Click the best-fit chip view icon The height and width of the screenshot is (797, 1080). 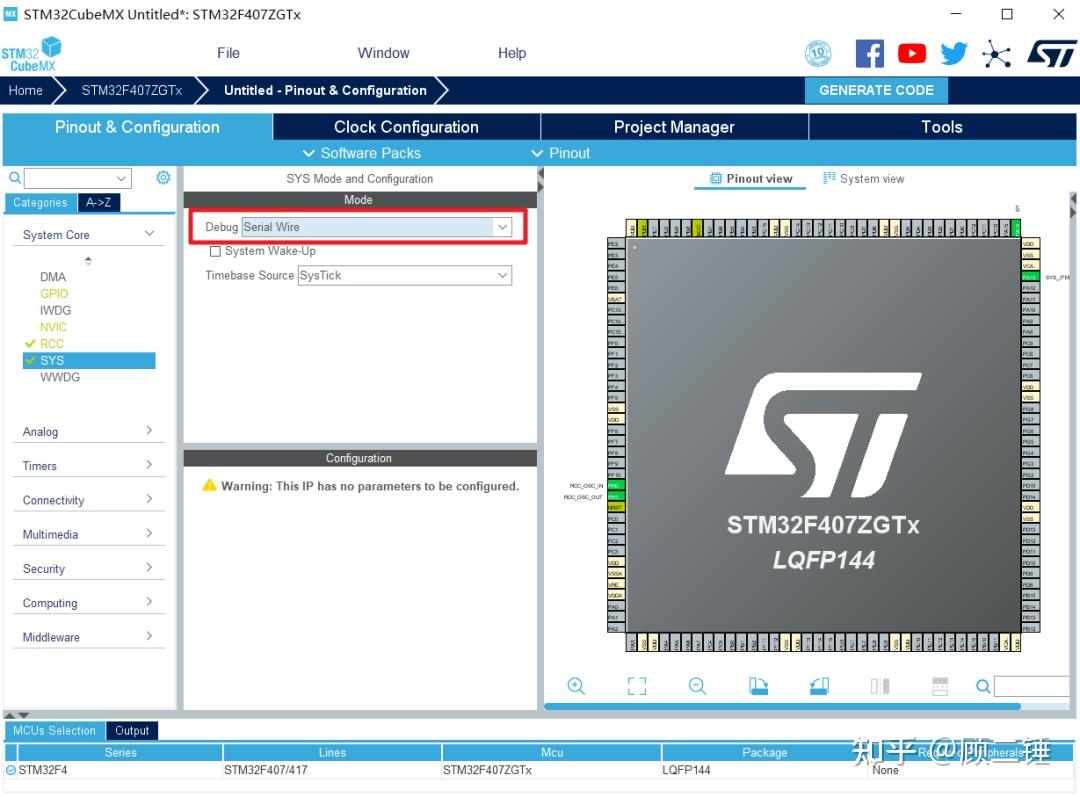click(637, 686)
